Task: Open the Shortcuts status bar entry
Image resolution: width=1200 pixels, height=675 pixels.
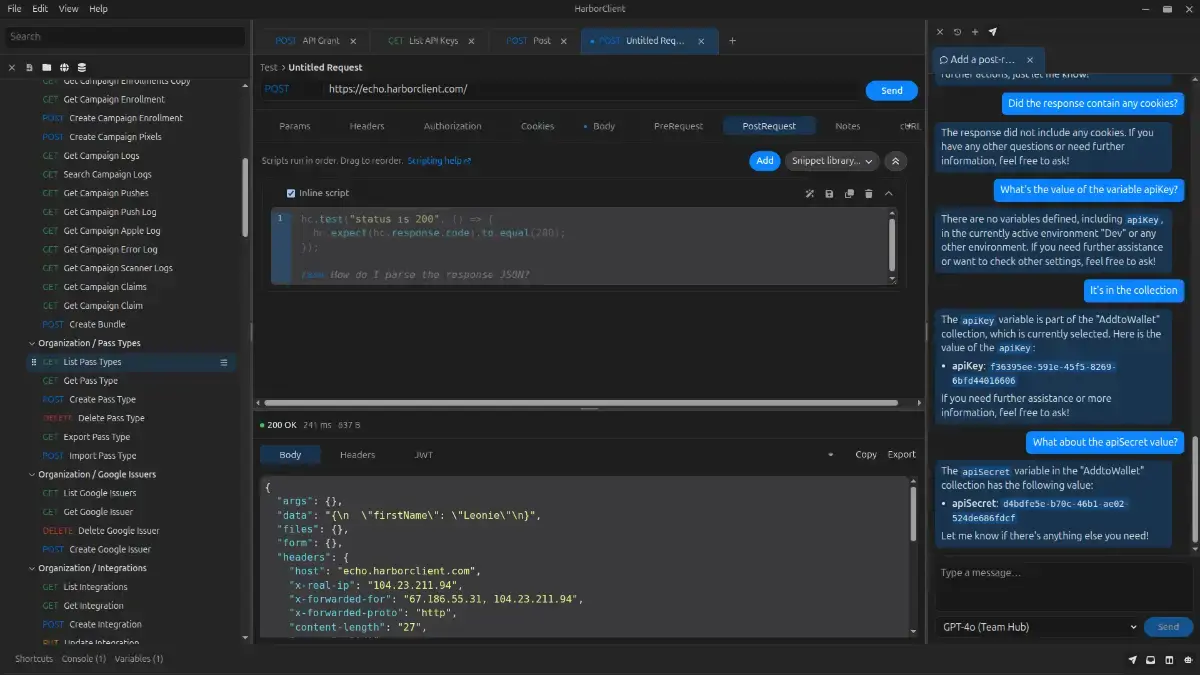Action: coord(34,659)
